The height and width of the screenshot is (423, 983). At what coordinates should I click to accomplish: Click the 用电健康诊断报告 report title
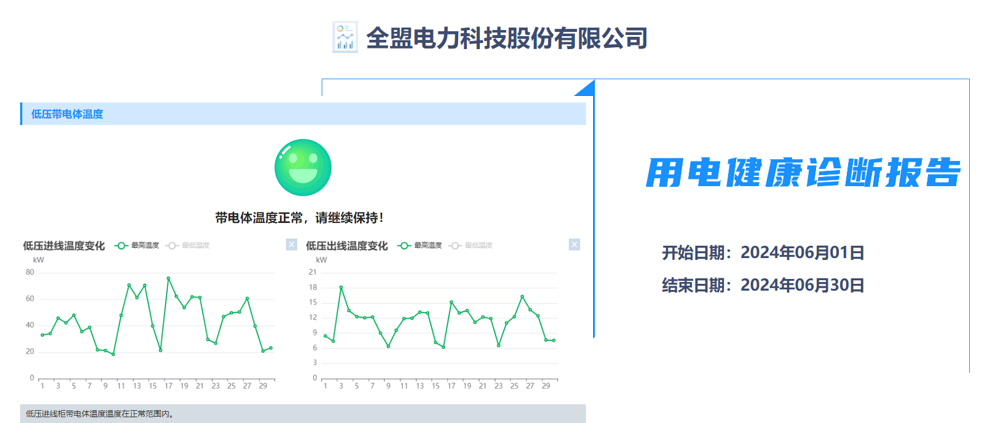[x=803, y=174]
